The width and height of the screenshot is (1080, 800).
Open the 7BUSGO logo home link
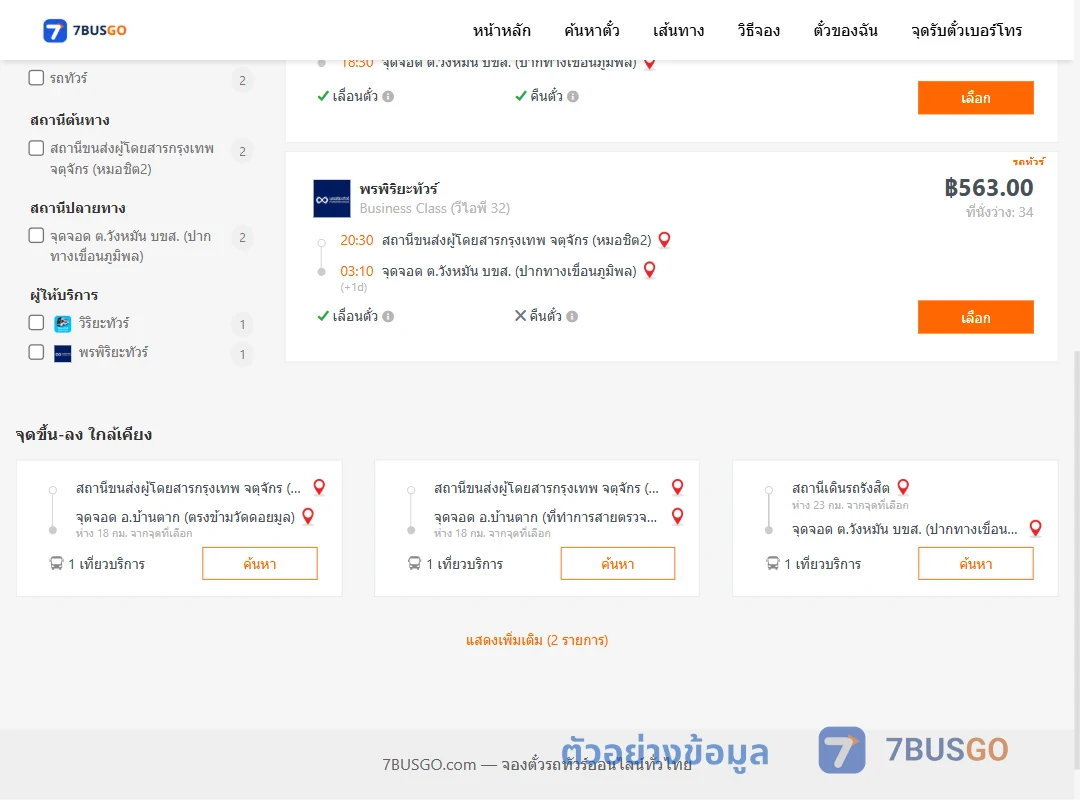[x=84, y=30]
